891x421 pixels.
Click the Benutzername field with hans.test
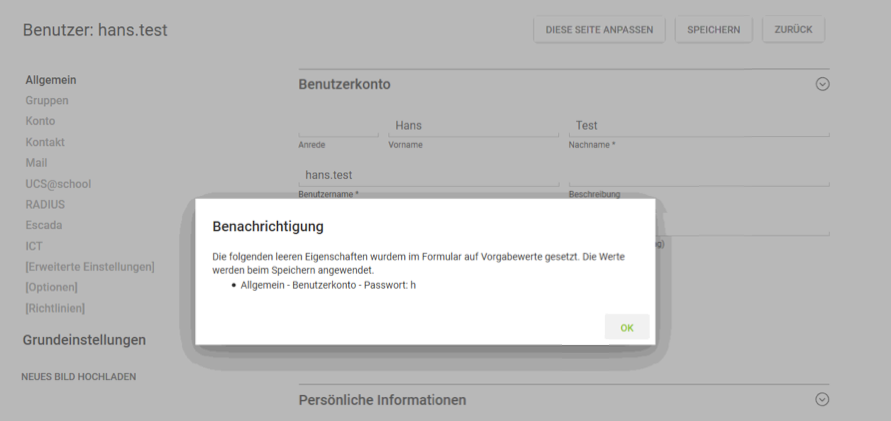coord(428,175)
